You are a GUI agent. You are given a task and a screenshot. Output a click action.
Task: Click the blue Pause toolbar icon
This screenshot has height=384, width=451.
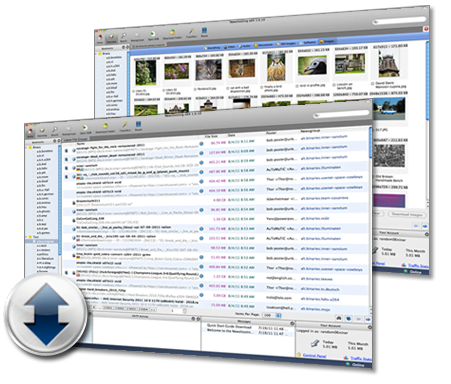[138, 125]
